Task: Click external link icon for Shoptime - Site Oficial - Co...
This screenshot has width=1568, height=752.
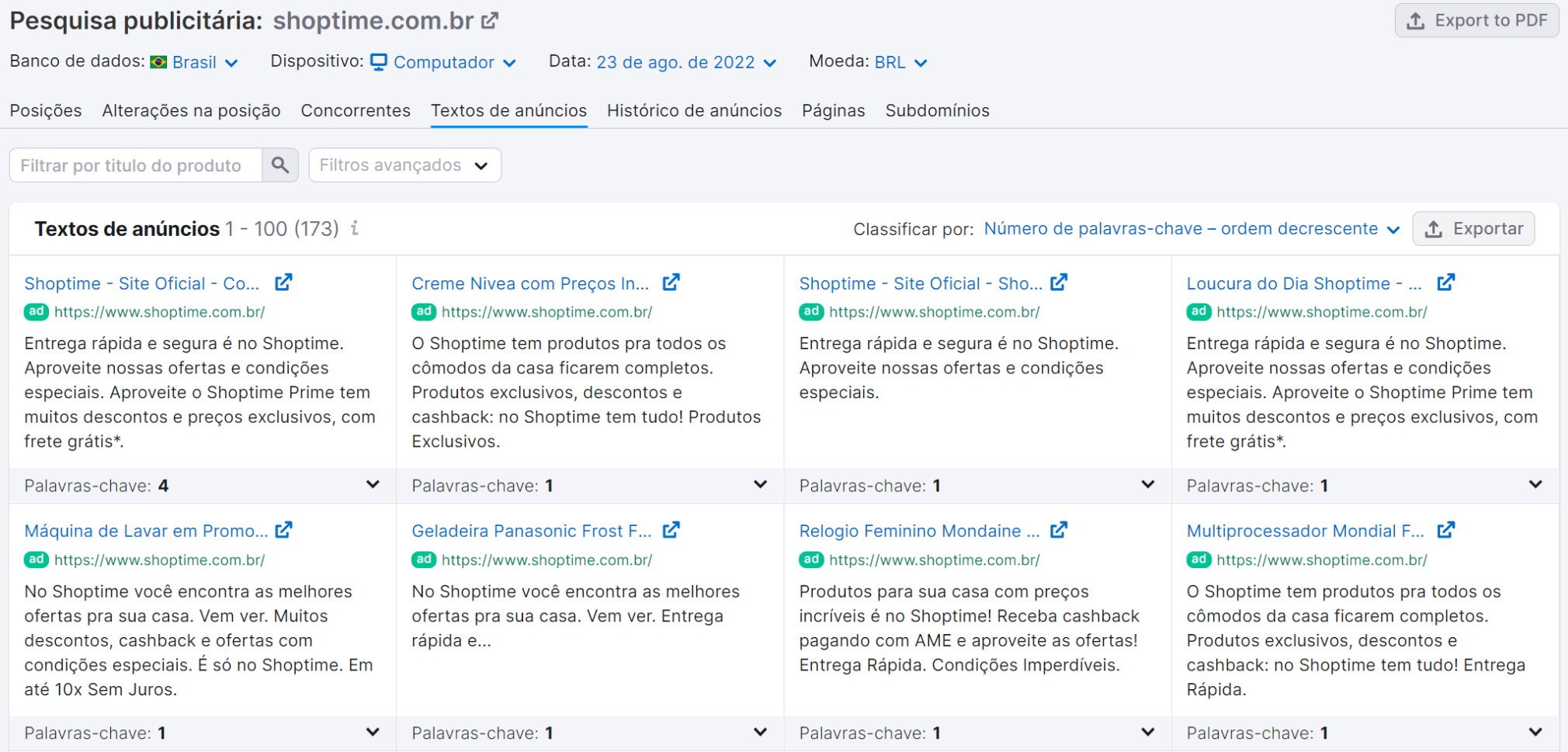Action: point(283,282)
